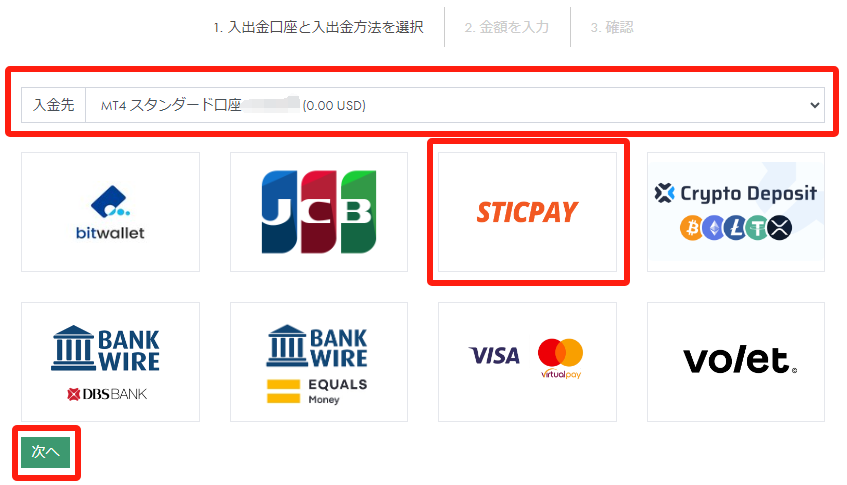The image size is (847, 485).
Task: Click the green 次へ button
Action: pyautogui.click(x=46, y=452)
